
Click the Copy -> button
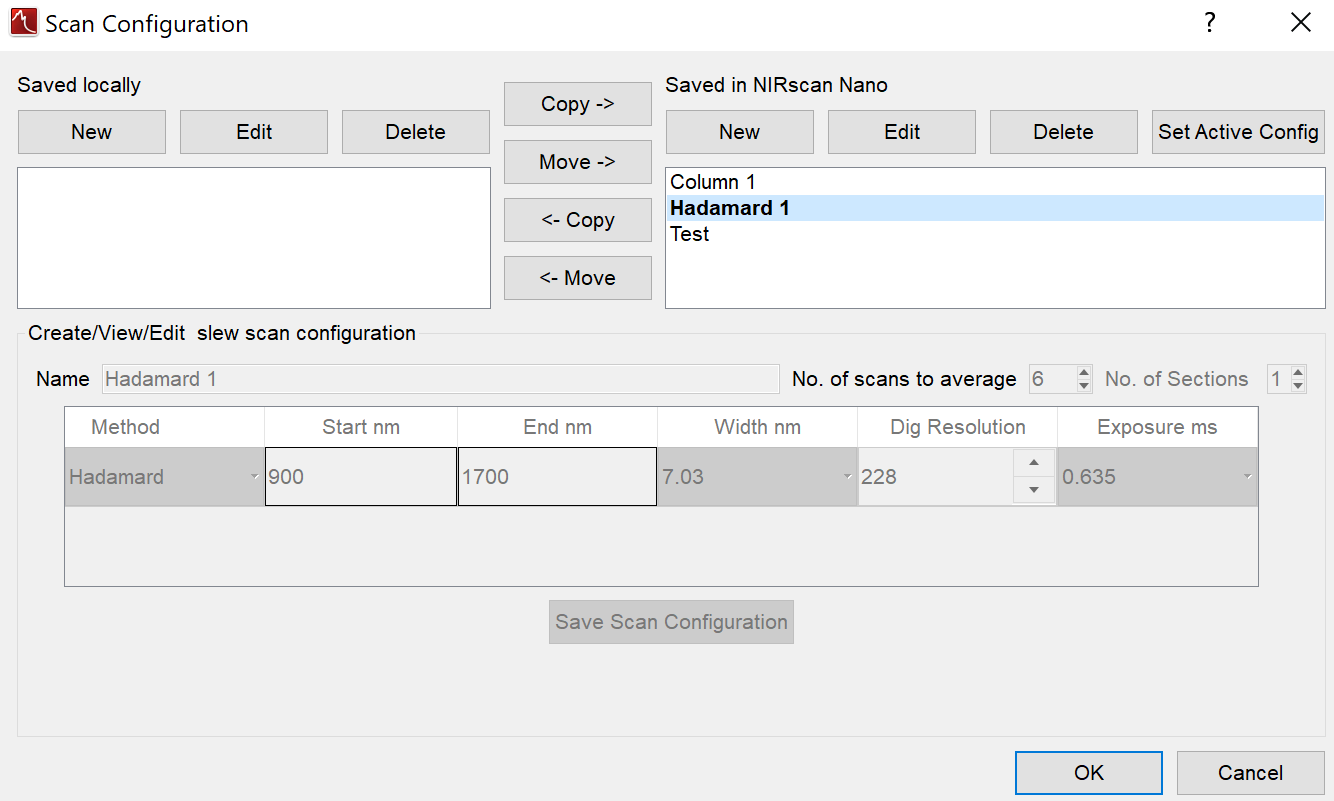tap(578, 104)
